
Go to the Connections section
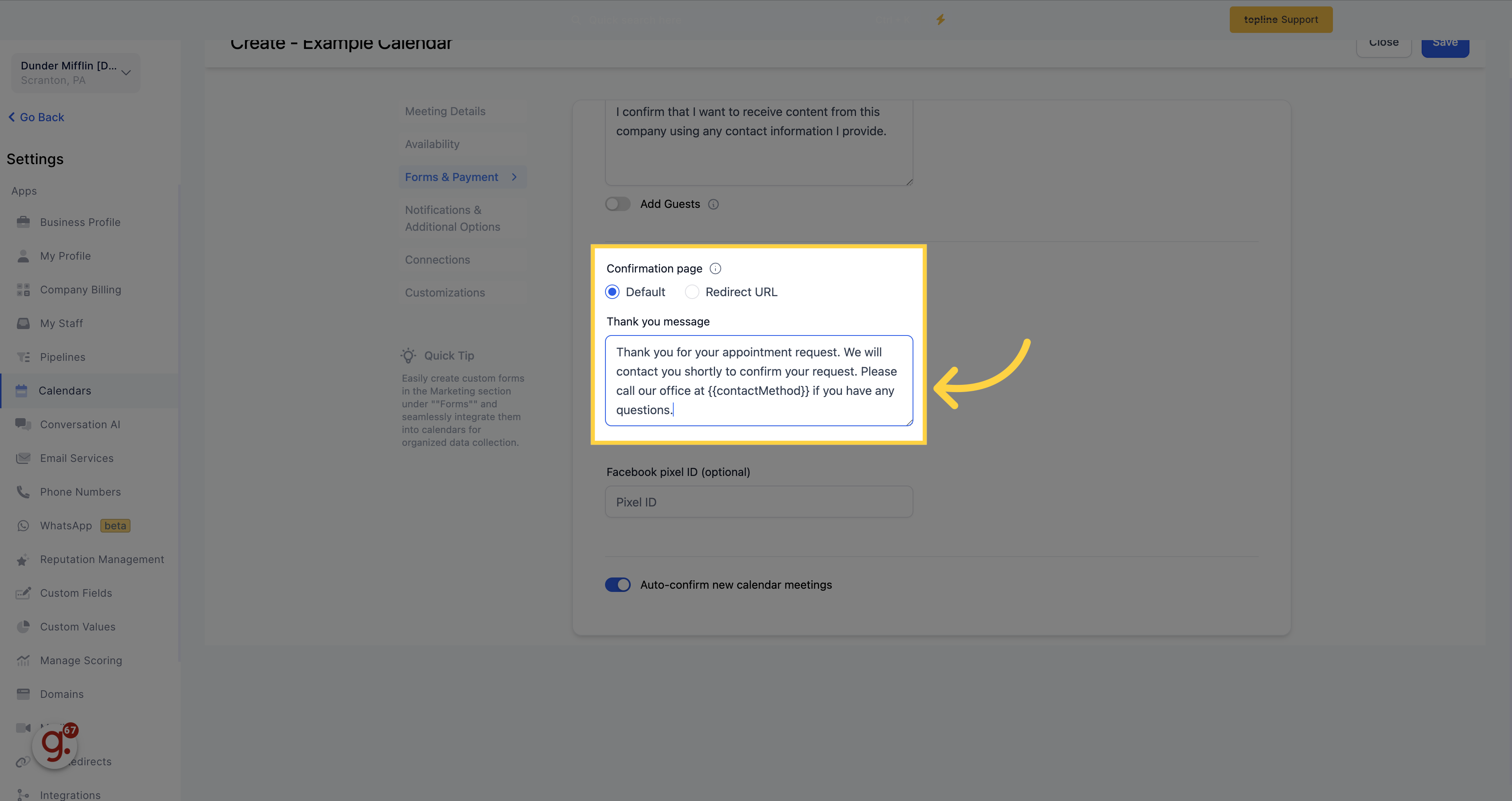tap(437, 260)
